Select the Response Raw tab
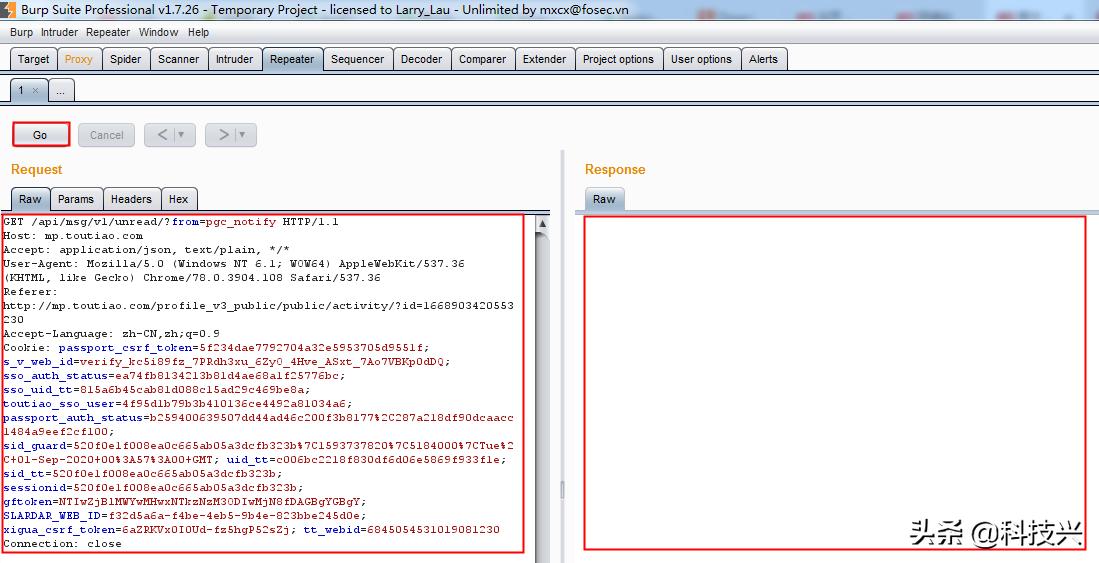This screenshot has width=1099, height=563. click(x=604, y=199)
